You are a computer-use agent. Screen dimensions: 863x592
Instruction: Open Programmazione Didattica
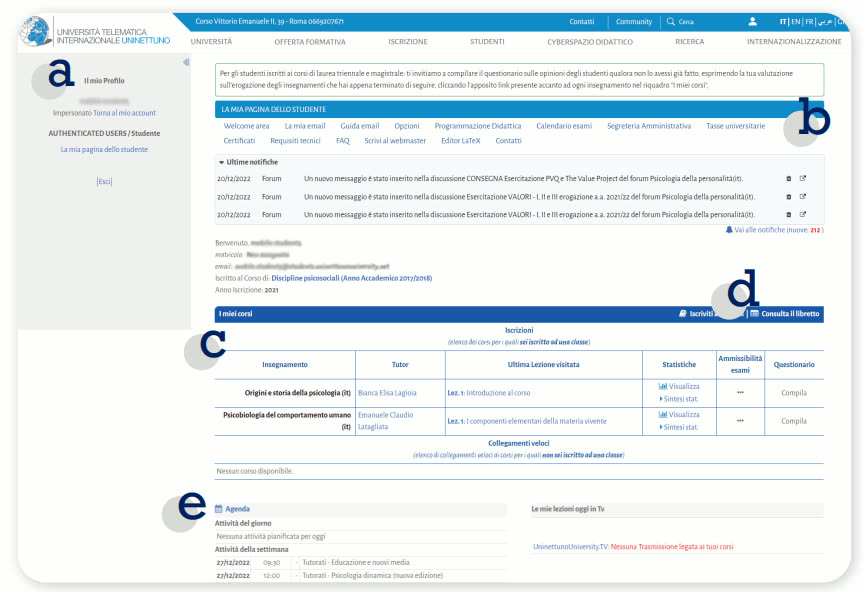[x=478, y=126]
